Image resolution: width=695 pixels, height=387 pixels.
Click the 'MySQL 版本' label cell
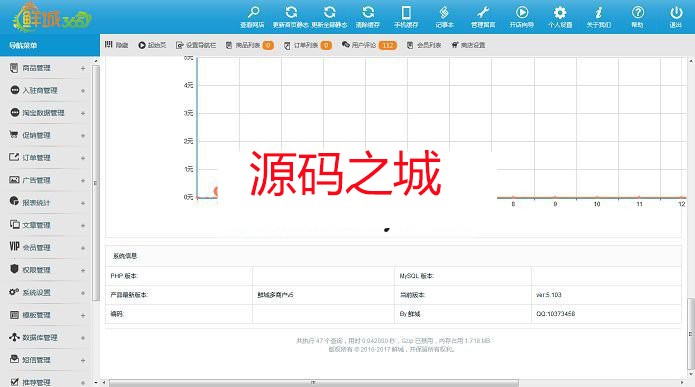(x=463, y=276)
